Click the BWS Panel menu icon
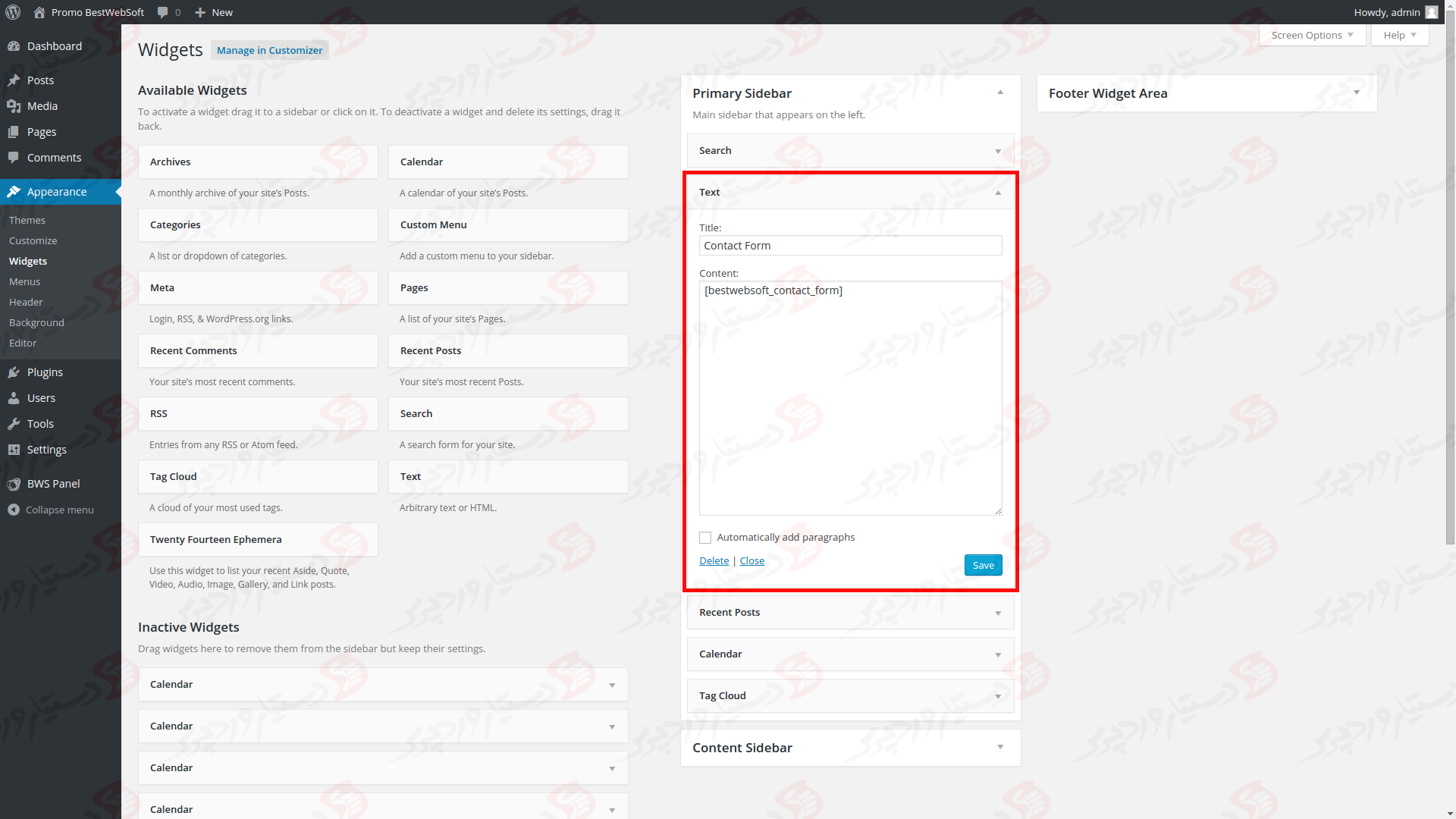Viewport: 1456px width, 819px height. 15,484
